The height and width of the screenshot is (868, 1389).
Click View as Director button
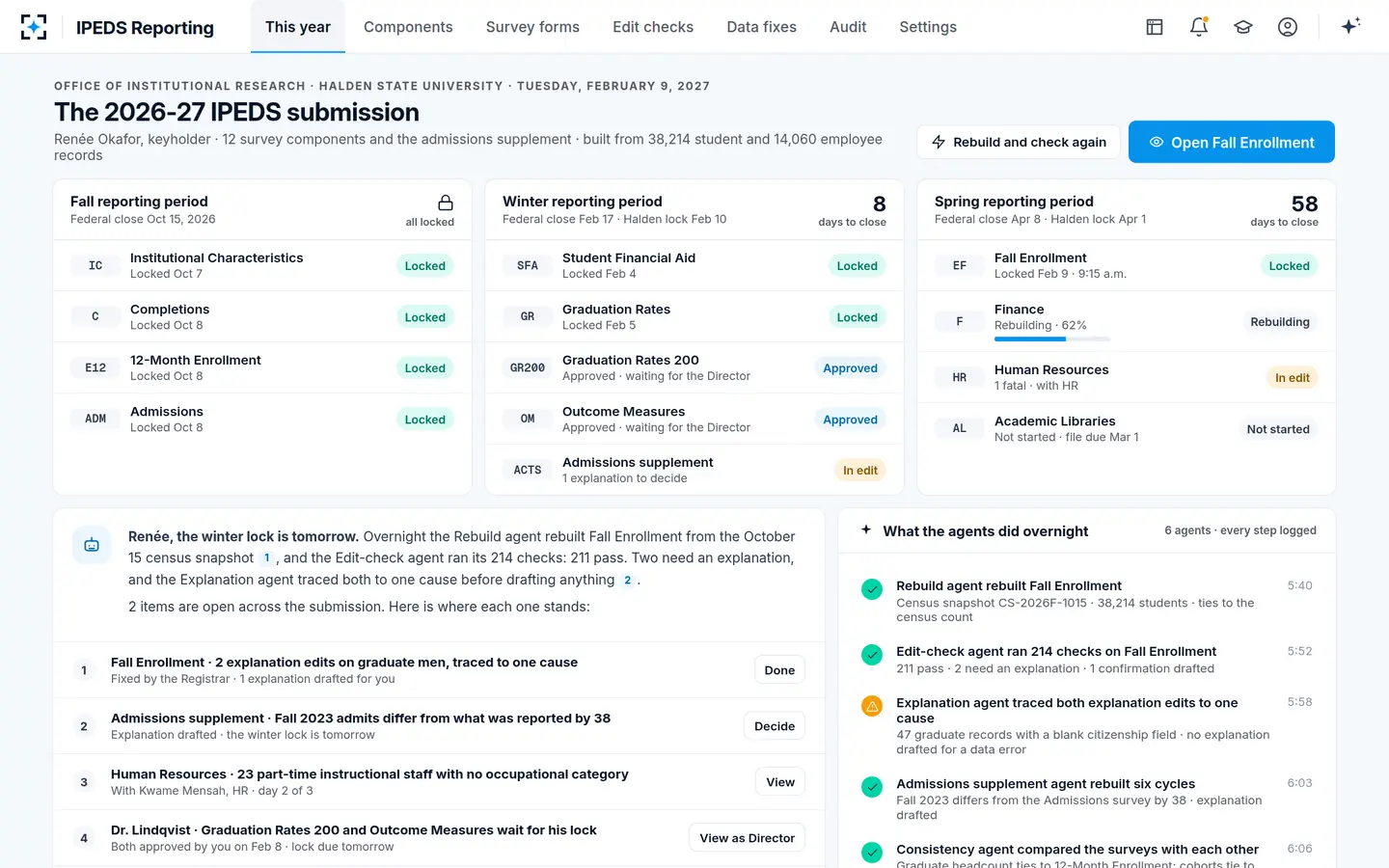[747, 838]
